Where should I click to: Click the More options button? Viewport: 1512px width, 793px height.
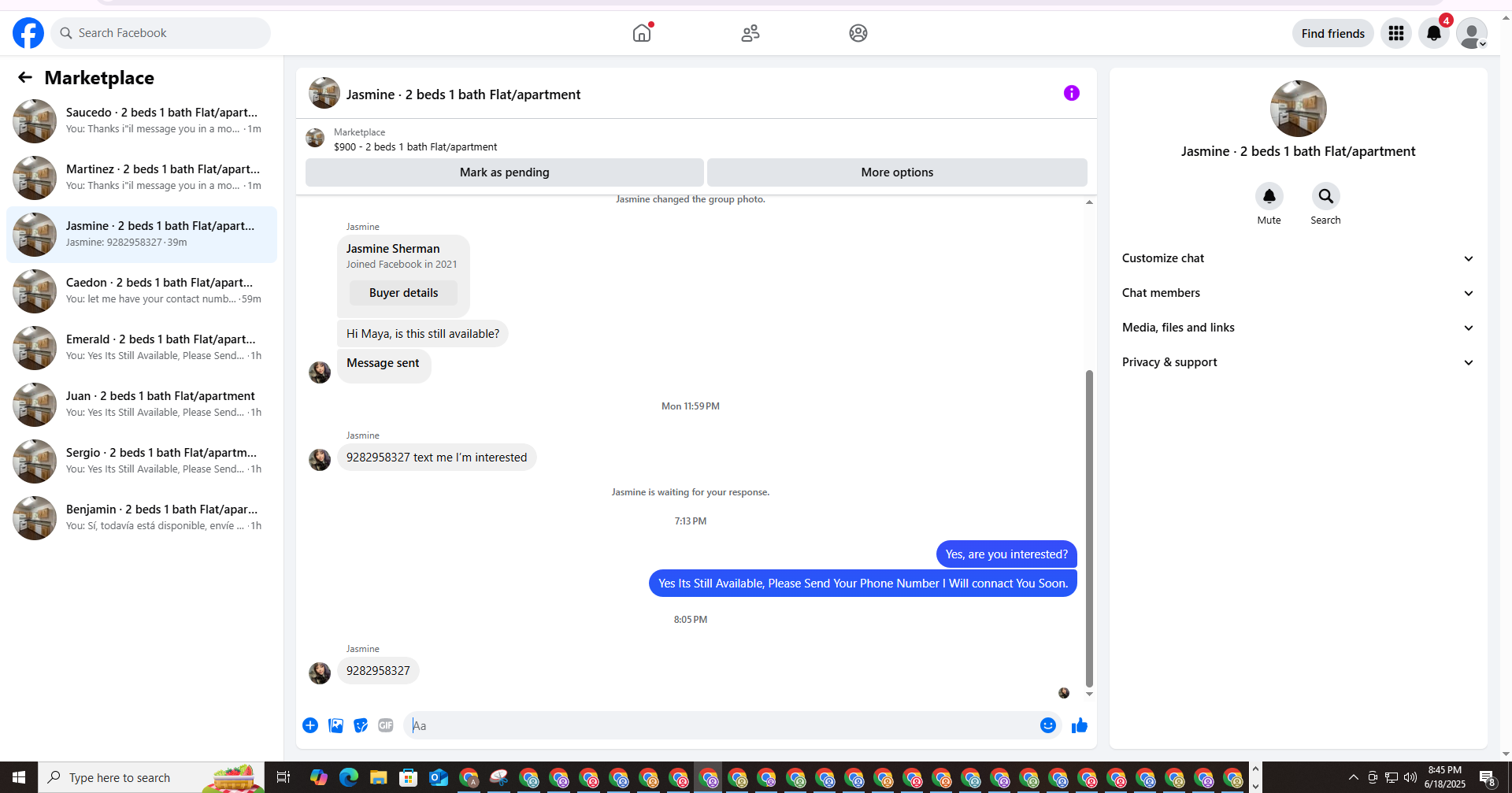coord(897,172)
